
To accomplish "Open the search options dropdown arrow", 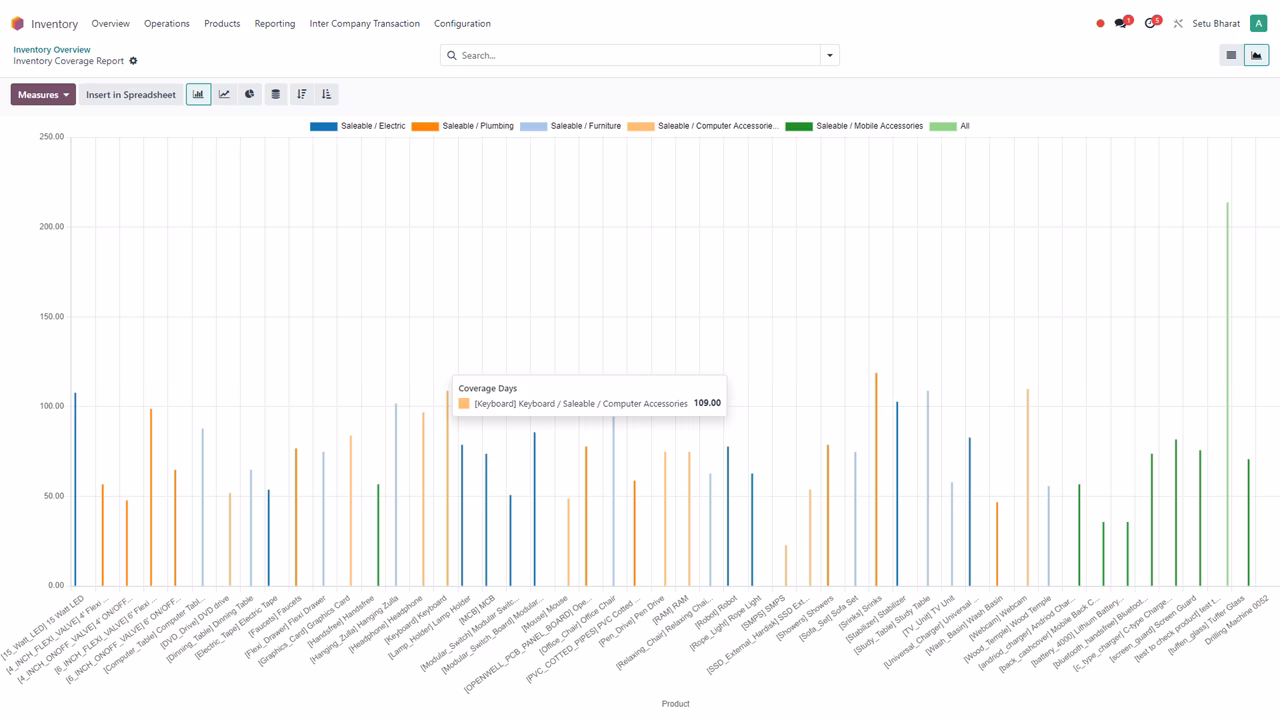I will (829, 55).
